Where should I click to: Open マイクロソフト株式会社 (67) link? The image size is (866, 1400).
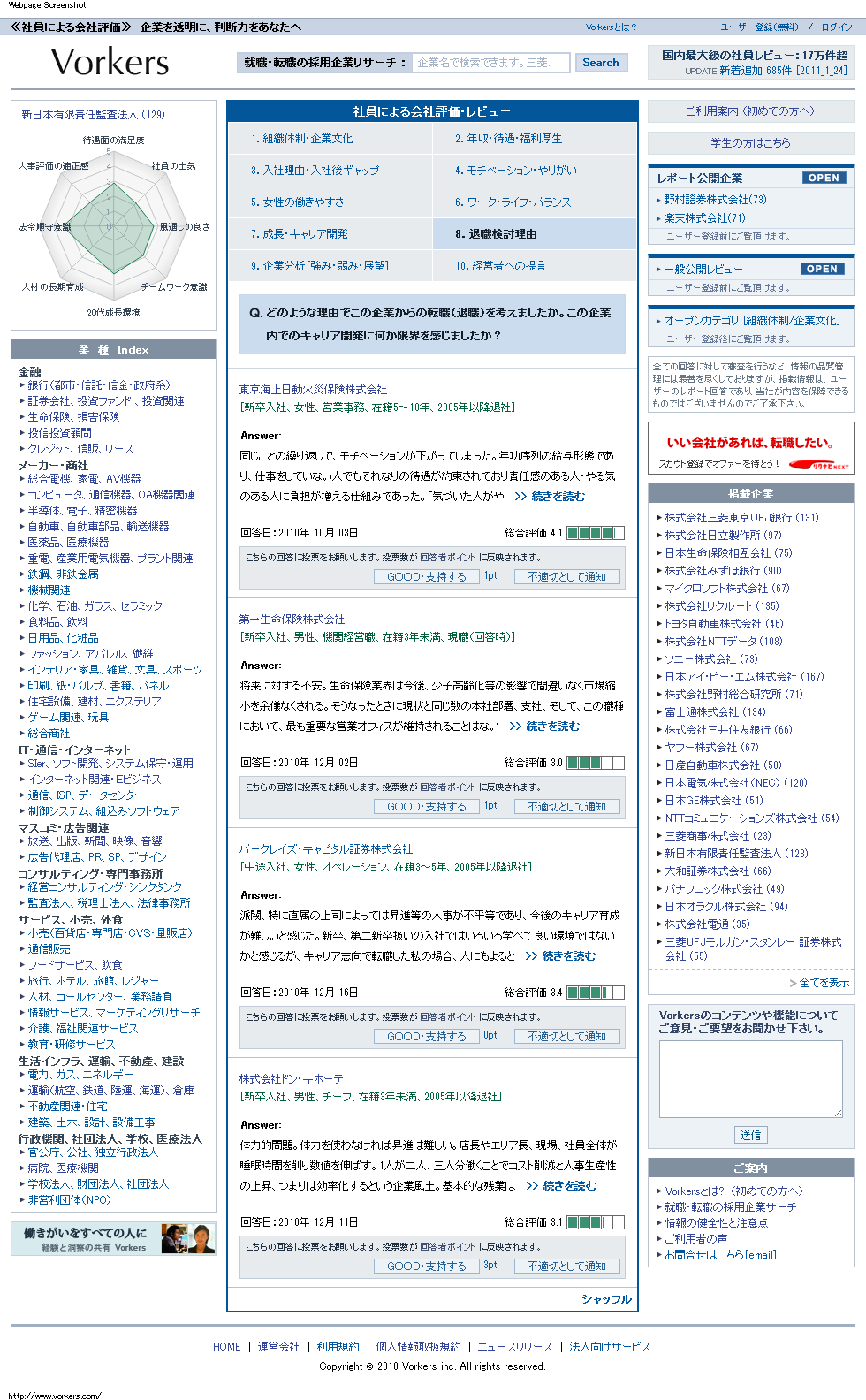coord(727,589)
